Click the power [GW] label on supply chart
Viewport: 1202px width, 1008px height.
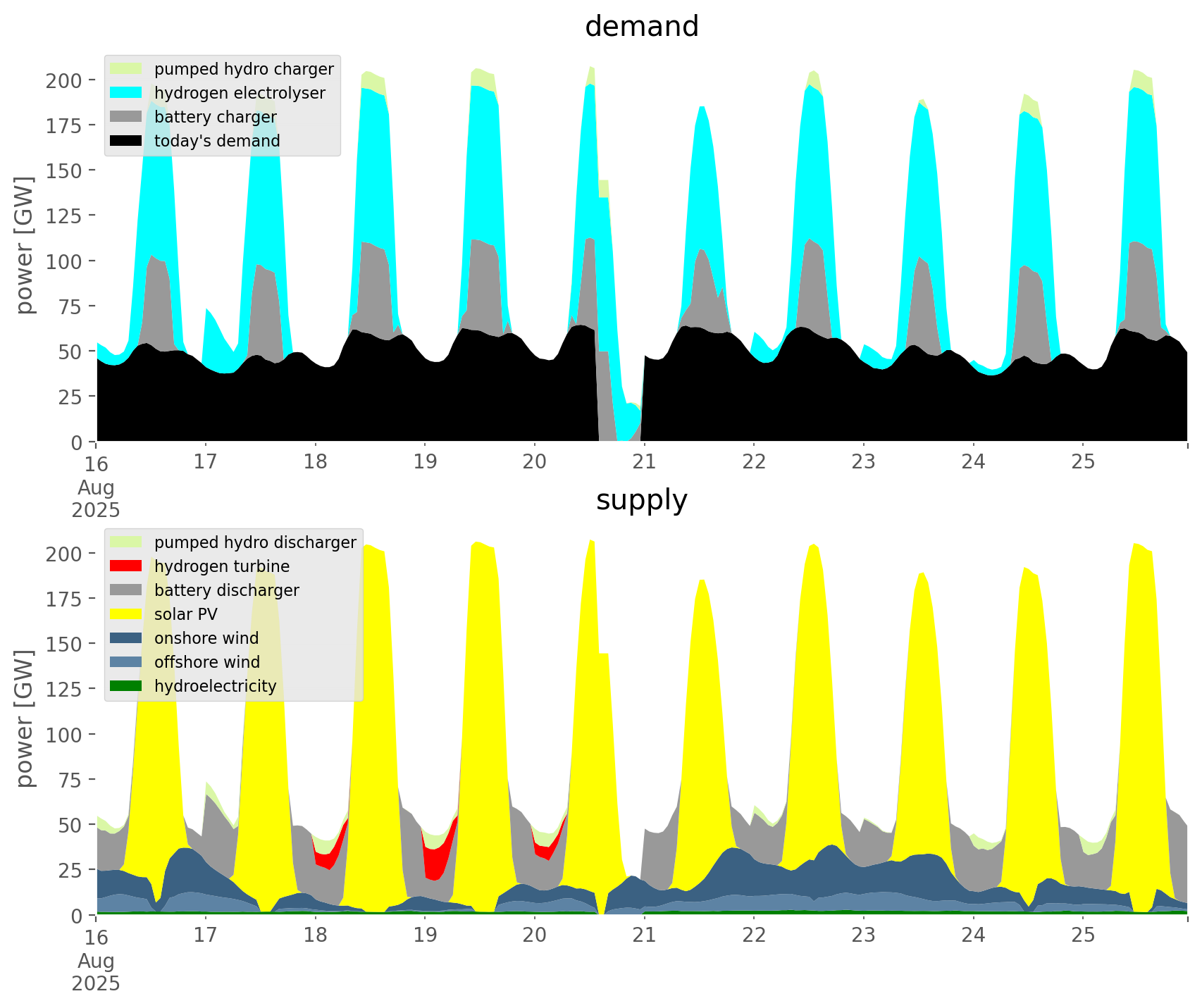(x=25, y=718)
